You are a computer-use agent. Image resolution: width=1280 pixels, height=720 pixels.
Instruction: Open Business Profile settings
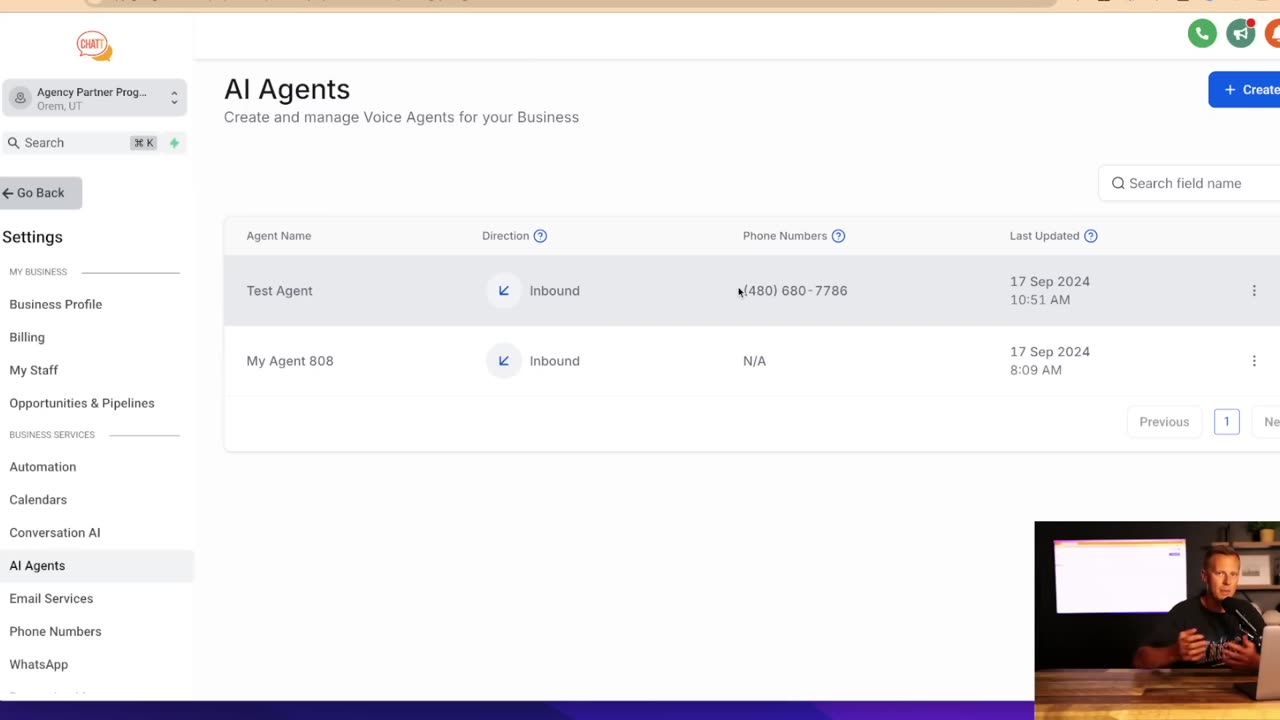pos(56,304)
